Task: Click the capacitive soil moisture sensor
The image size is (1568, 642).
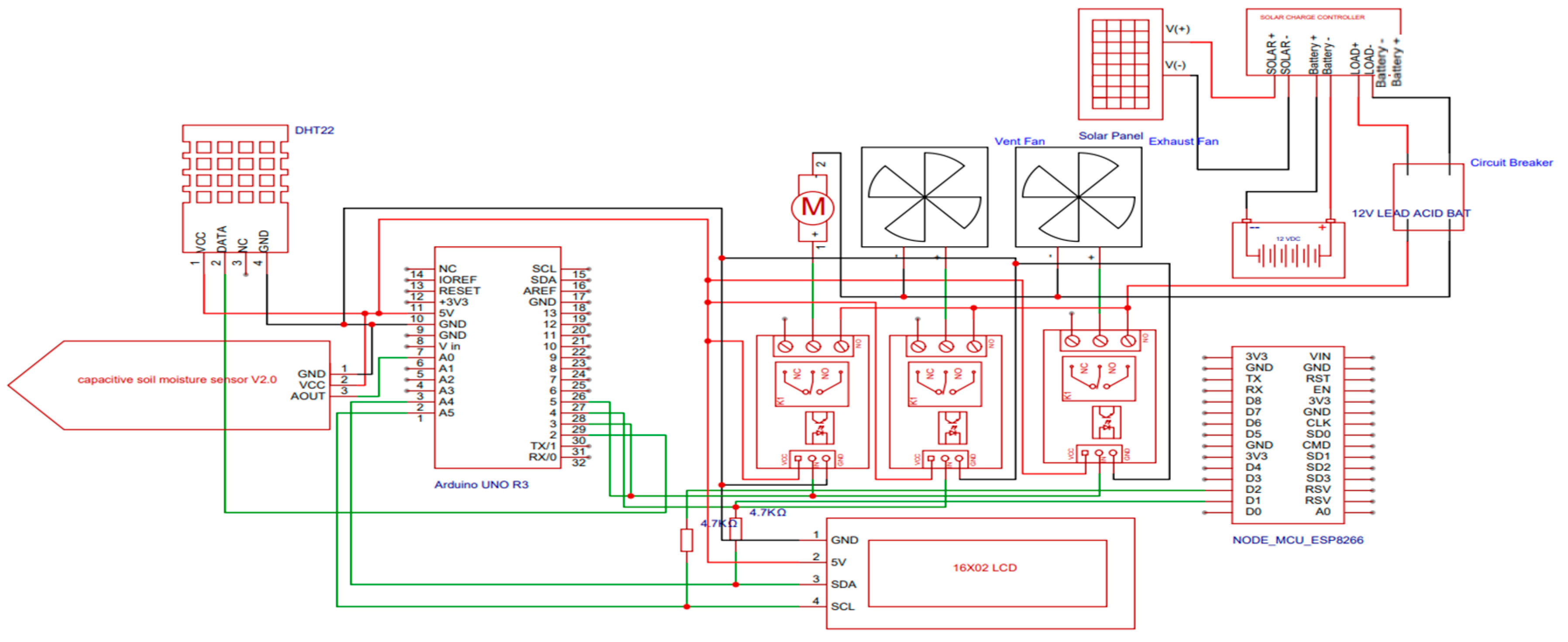Action: 176,380
